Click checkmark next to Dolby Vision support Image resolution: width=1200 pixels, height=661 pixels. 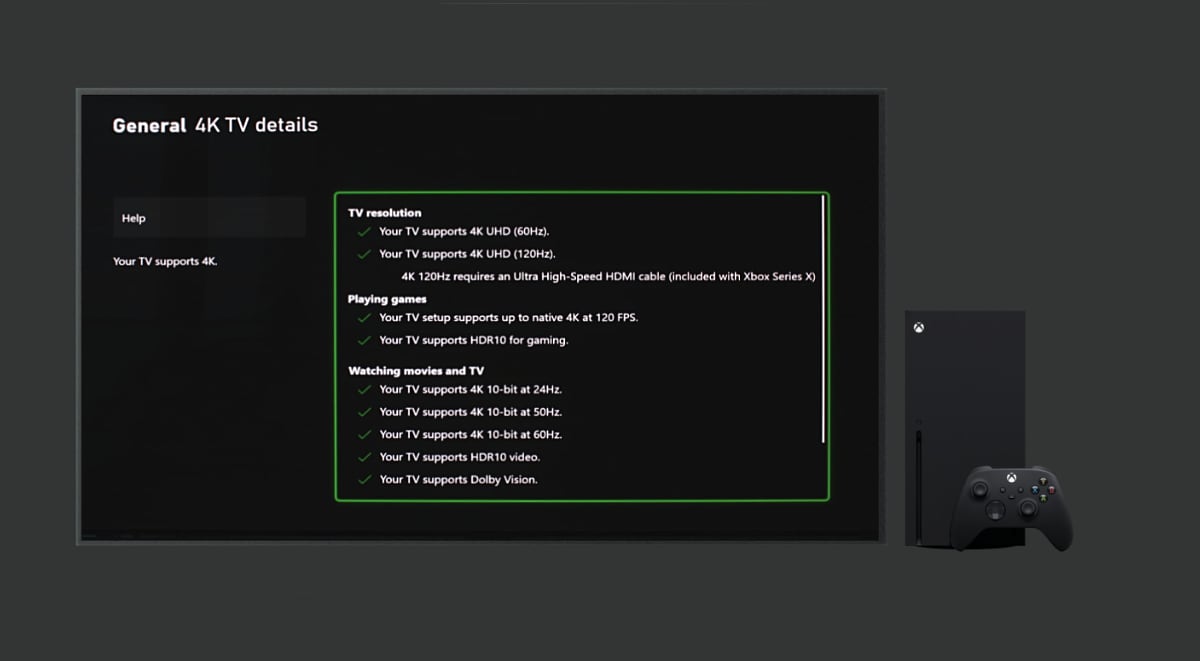coord(363,480)
